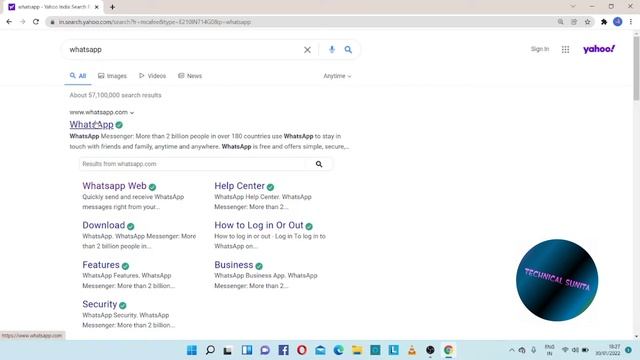Switch to the News tab
640x360 pixels.
(190, 76)
